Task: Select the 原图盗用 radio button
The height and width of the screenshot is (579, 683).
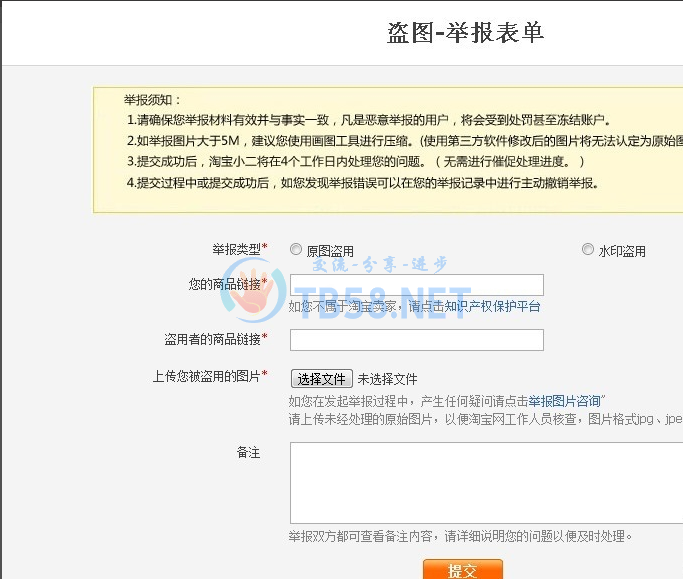Action: (x=296, y=250)
